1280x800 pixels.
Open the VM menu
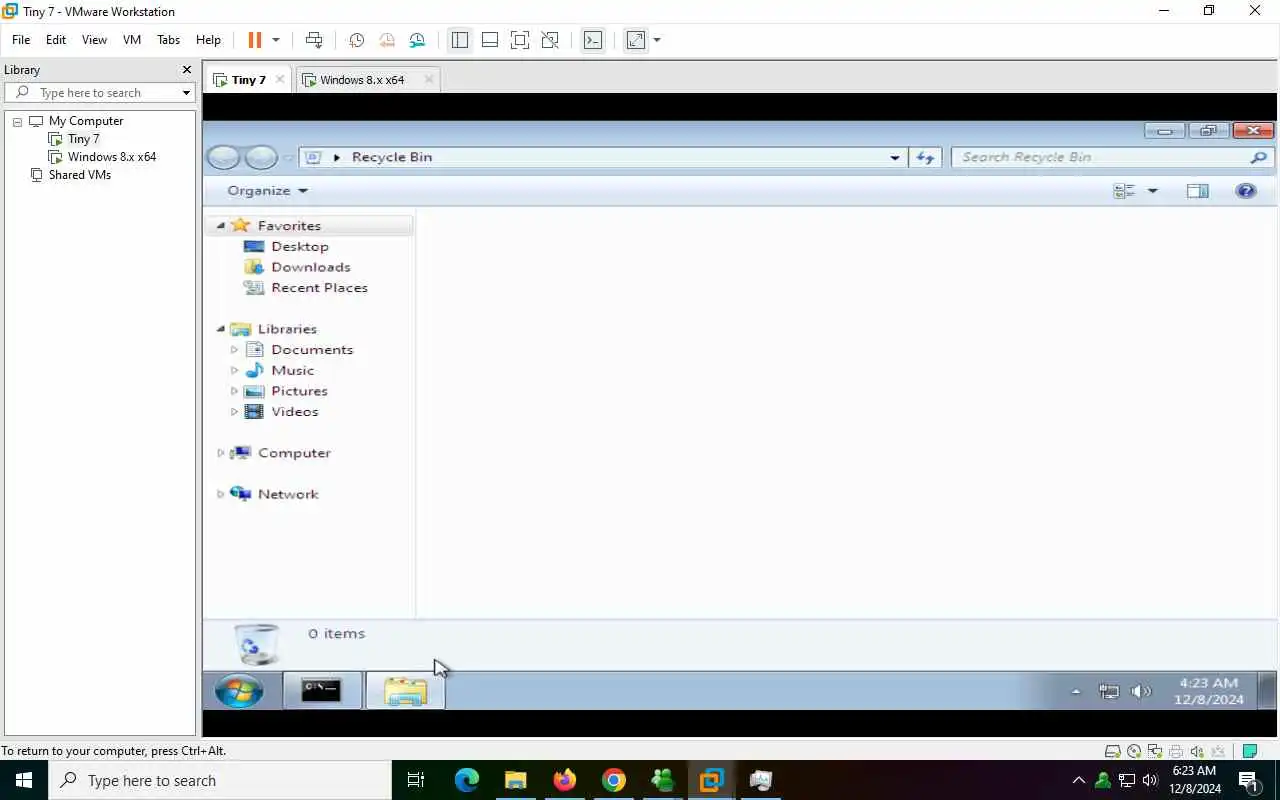click(x=132, y=40)
